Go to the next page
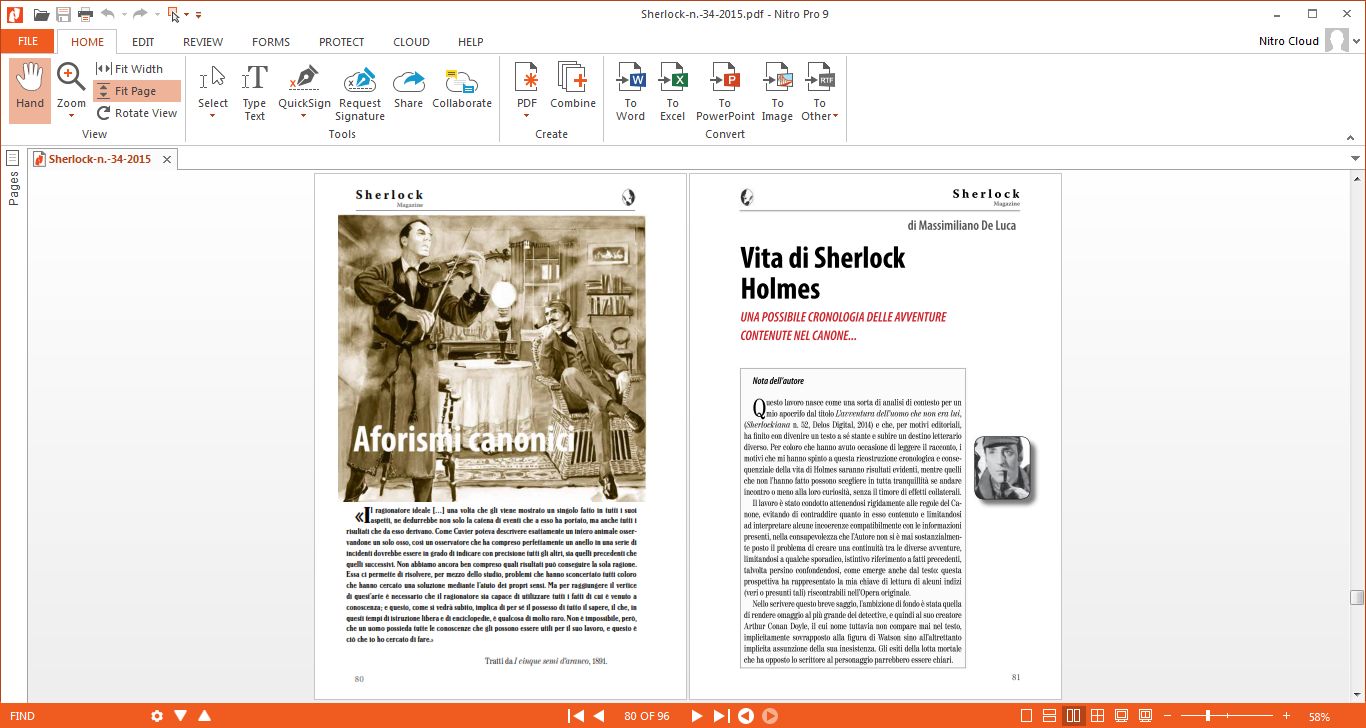The image size is (1366, 728). [x=697, y=716]
